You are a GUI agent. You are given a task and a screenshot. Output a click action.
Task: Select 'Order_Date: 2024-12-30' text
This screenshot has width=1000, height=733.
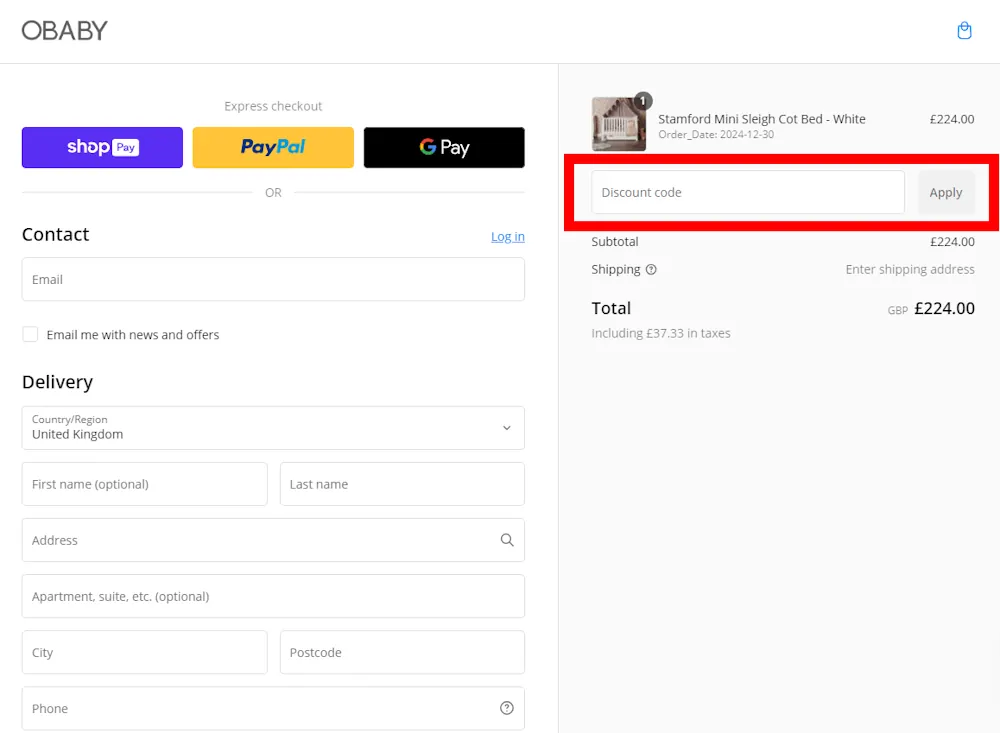click(716, 135)
